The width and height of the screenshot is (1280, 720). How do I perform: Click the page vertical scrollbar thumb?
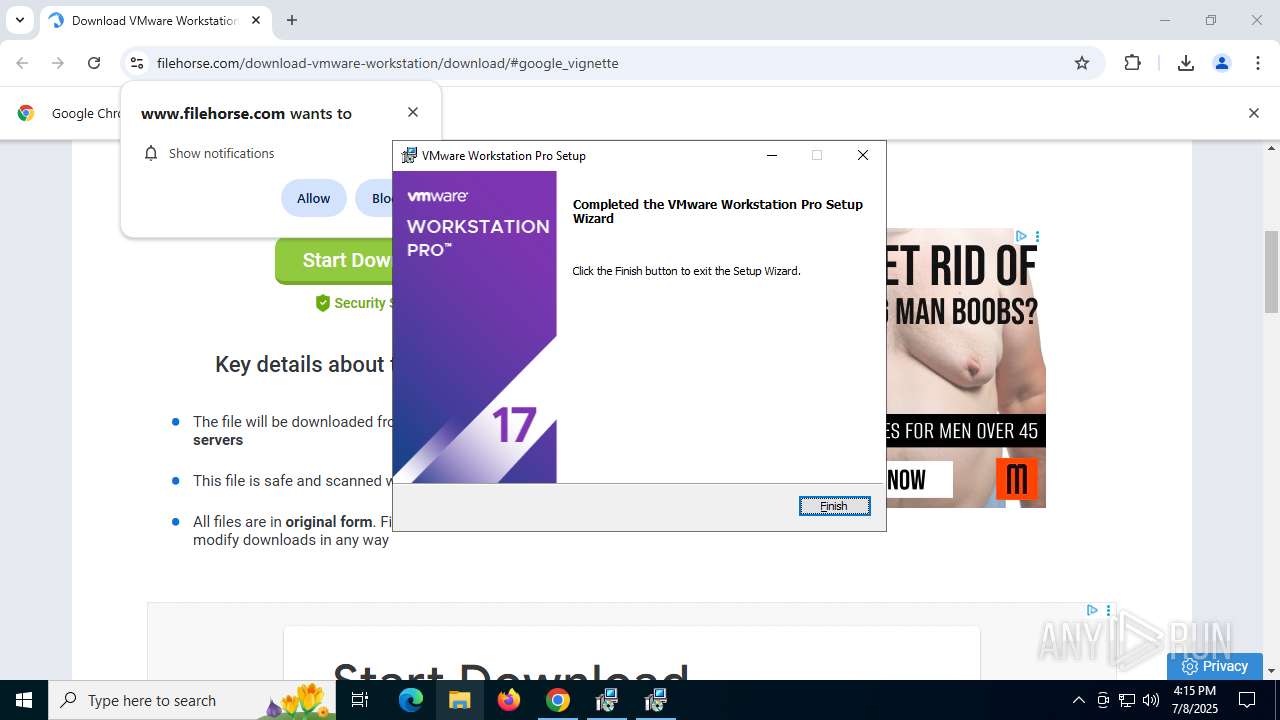pos(1272,272)
